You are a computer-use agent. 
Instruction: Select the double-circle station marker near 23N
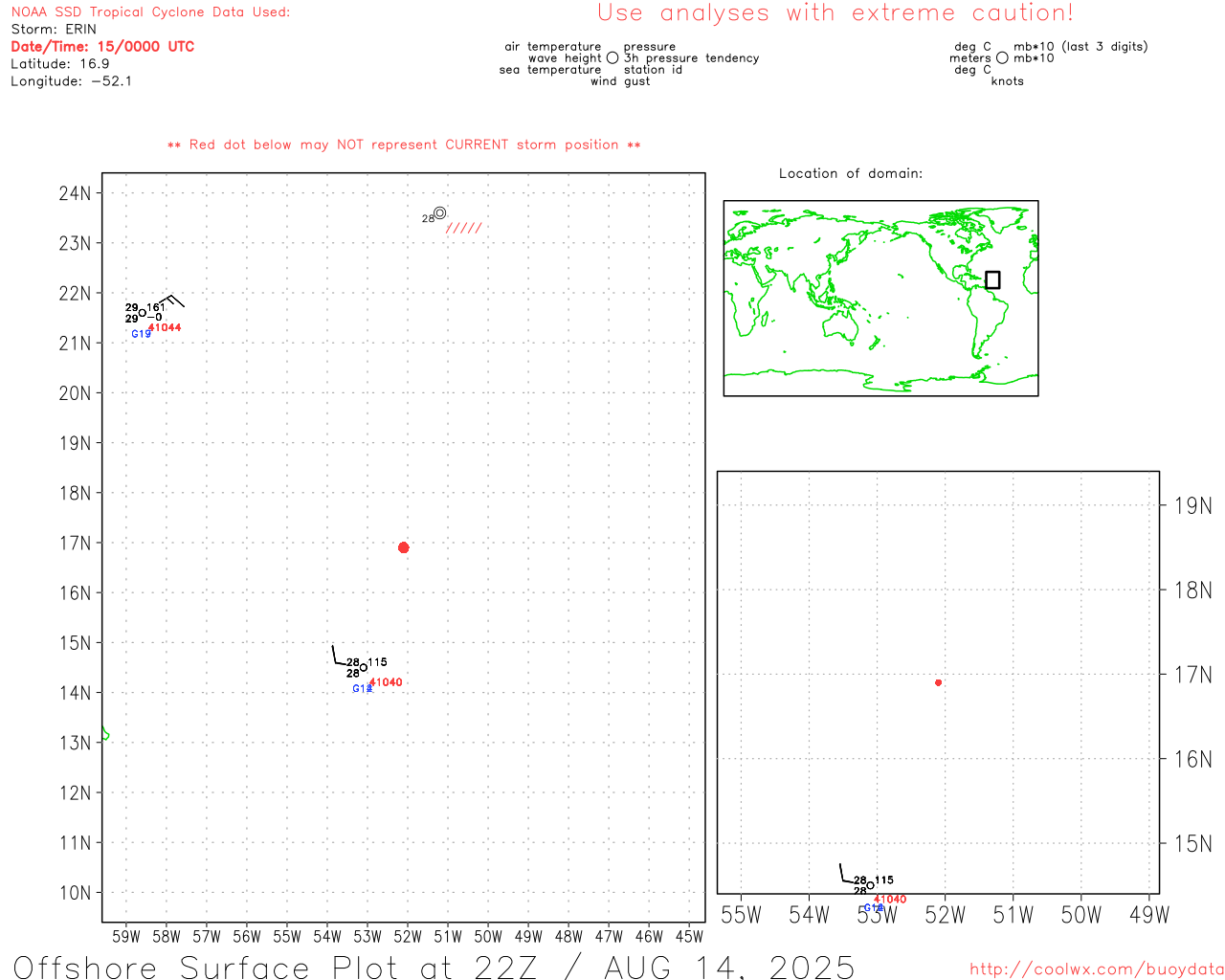click(439, 213)
